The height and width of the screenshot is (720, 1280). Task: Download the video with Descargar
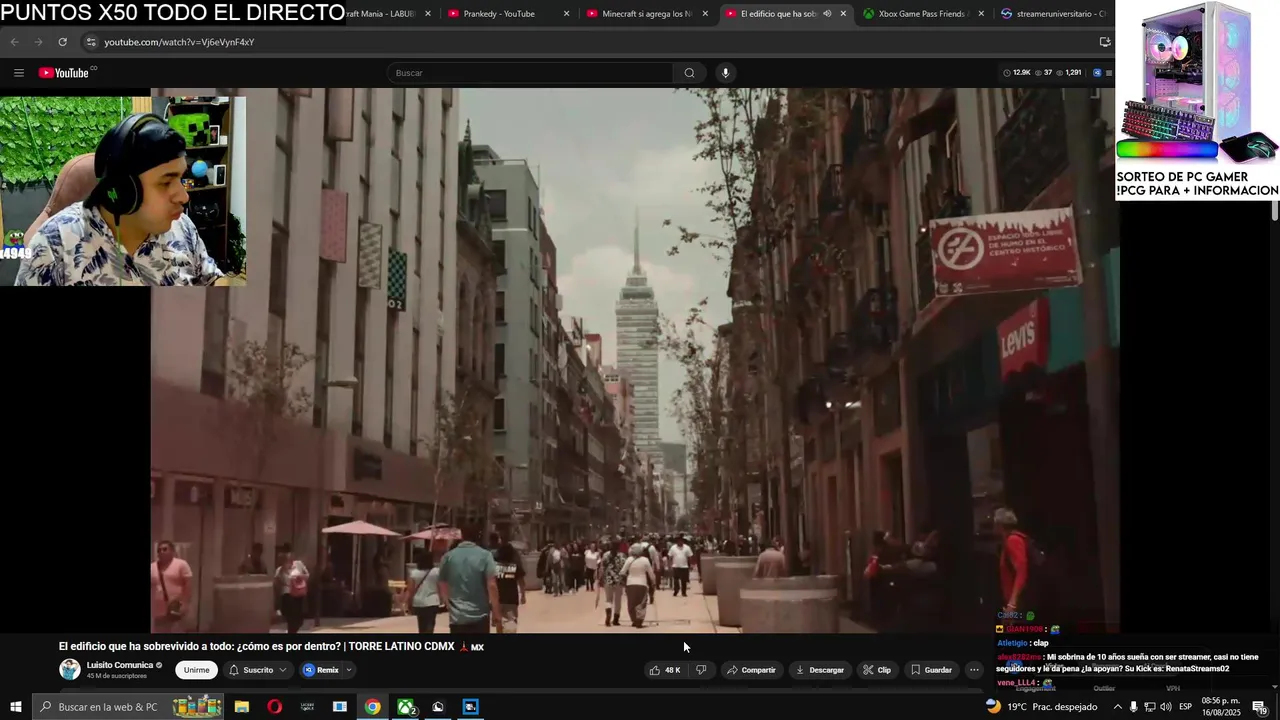(819, 670)
